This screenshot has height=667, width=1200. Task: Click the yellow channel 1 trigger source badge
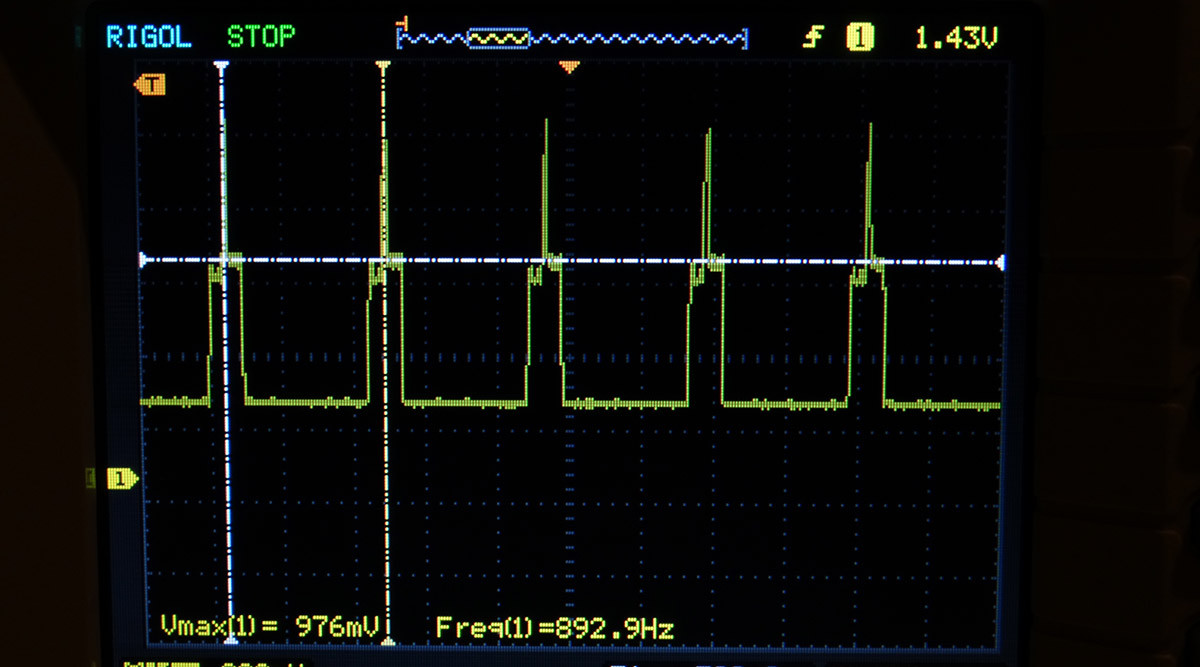pyautogui.click(x=860, y=38)
